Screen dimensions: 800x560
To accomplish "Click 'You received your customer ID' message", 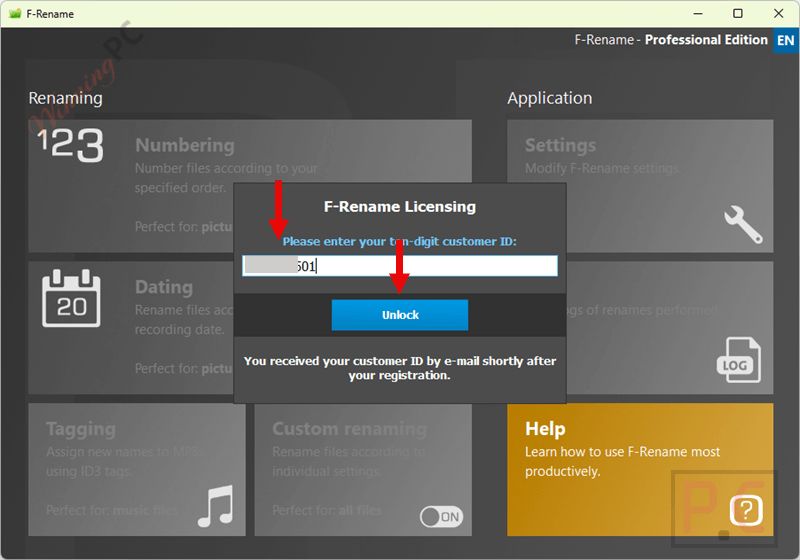I will [x=399, y=368].
